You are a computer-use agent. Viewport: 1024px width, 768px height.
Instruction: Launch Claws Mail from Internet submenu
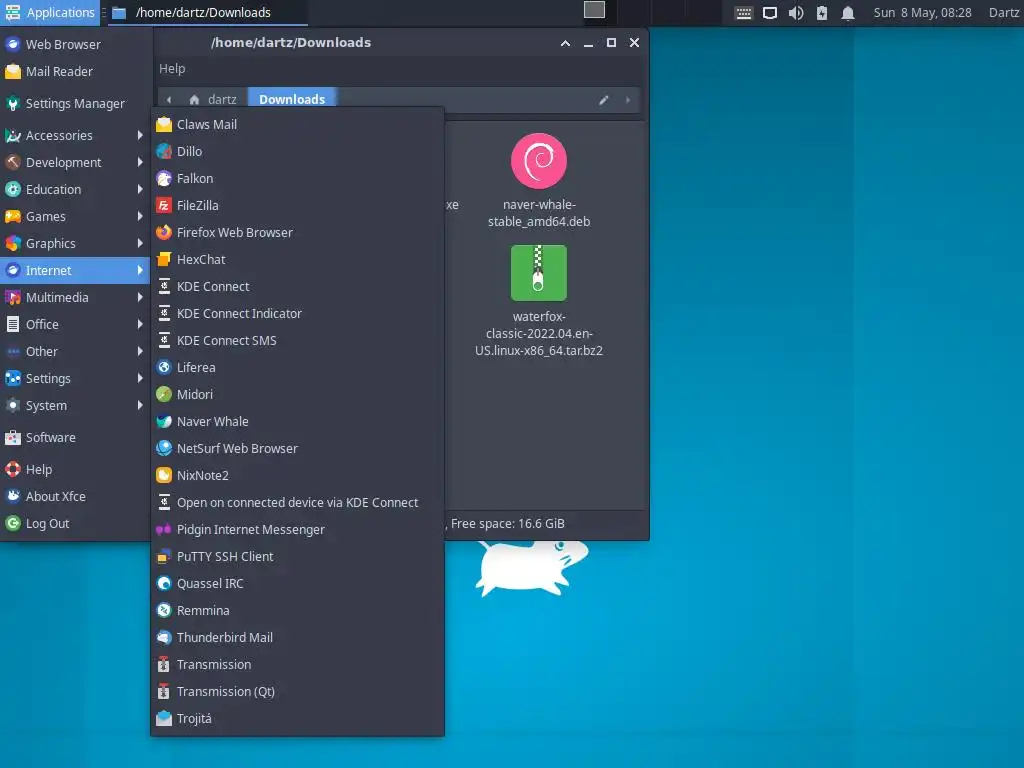coord(297,124)
